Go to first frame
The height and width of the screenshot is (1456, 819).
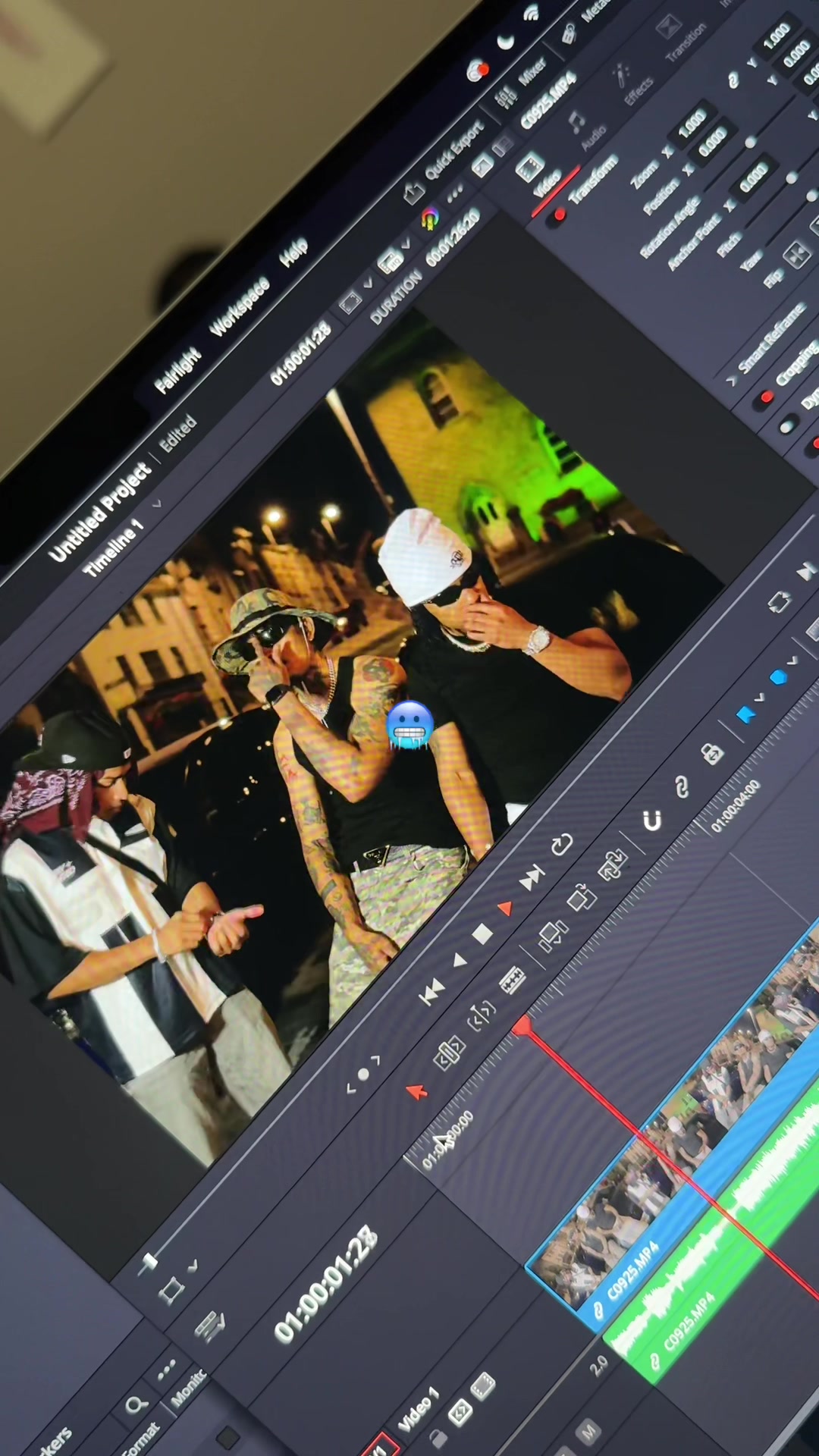(x=431, y=991)
